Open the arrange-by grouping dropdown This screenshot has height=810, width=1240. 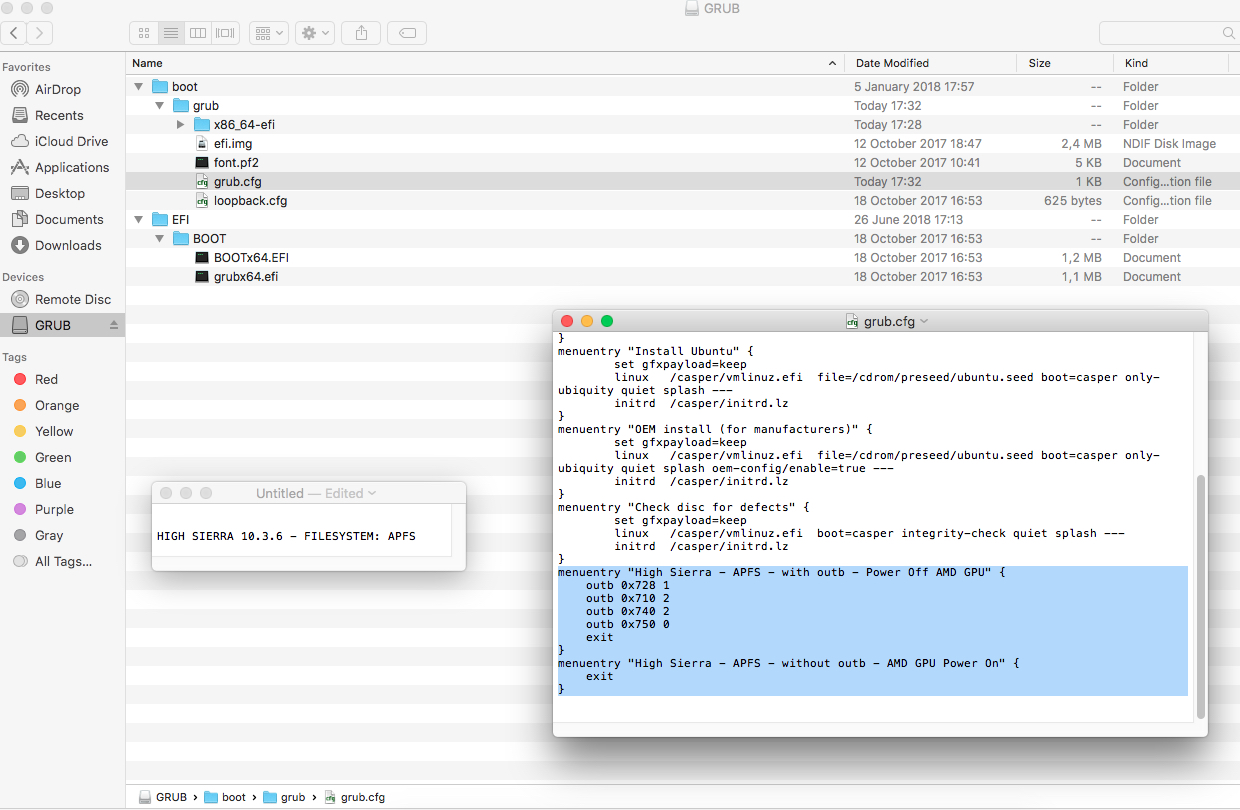[x=269, y=33]
